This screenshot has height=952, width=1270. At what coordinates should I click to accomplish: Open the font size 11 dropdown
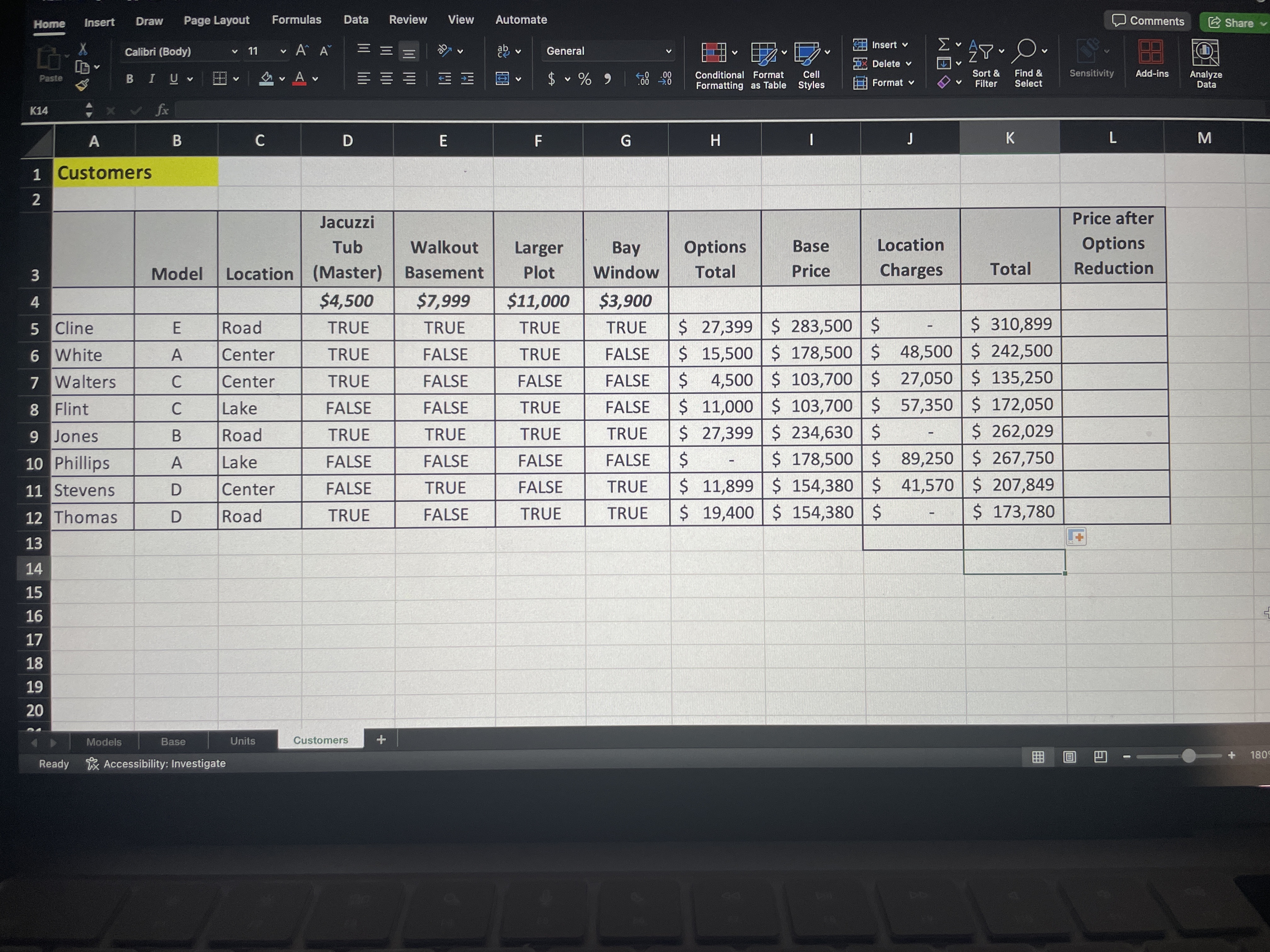(x=283, y=52)
